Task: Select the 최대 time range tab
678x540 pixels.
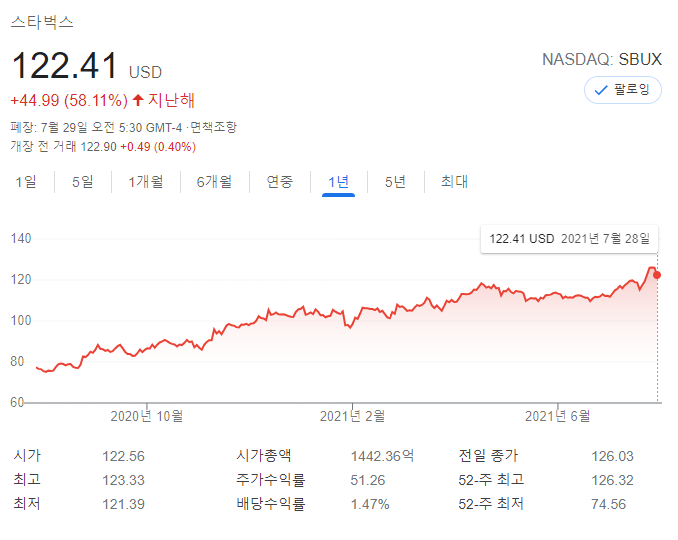Action: pyautogui.click(x=454, y=182)
